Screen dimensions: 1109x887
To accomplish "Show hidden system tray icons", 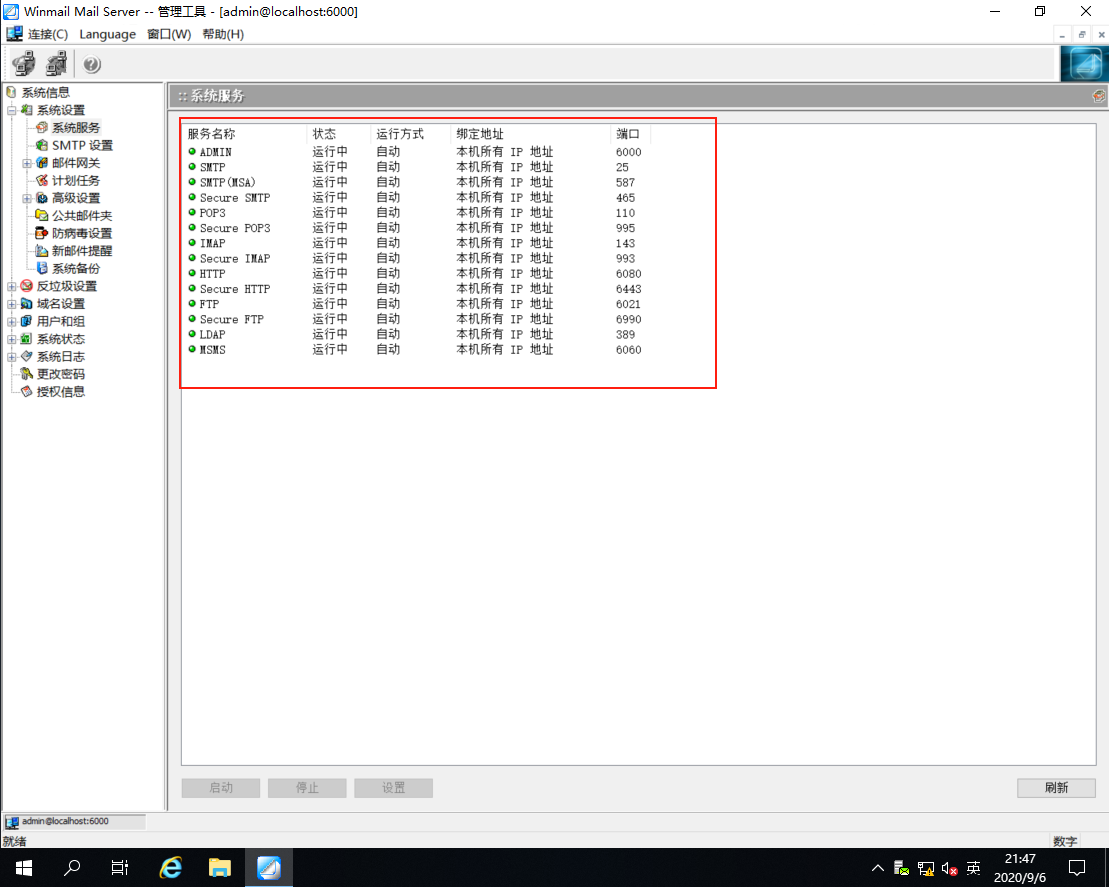I will (878, 869).
